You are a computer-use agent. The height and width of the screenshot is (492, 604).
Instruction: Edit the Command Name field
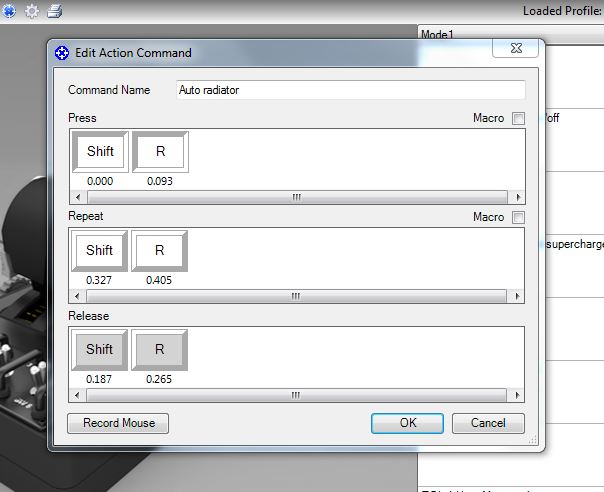(351, 90)
